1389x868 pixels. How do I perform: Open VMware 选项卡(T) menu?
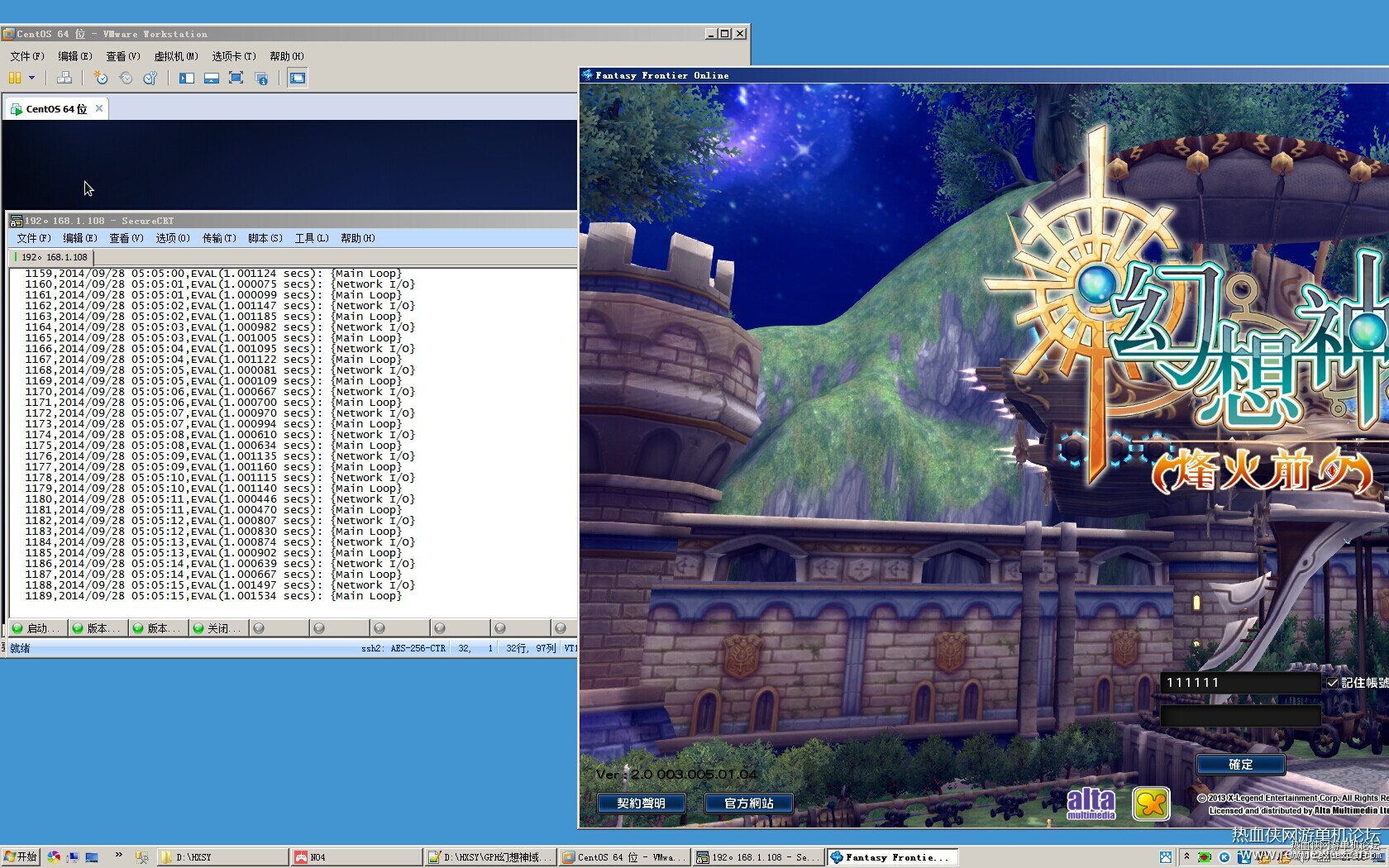(x=234, y=56)
